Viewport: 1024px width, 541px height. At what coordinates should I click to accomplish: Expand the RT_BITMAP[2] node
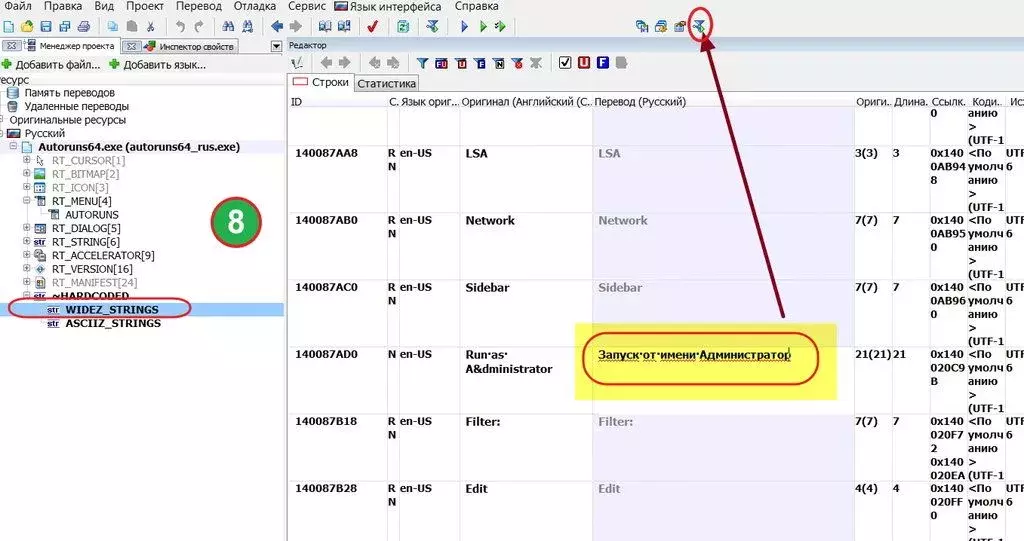point(27,174)
